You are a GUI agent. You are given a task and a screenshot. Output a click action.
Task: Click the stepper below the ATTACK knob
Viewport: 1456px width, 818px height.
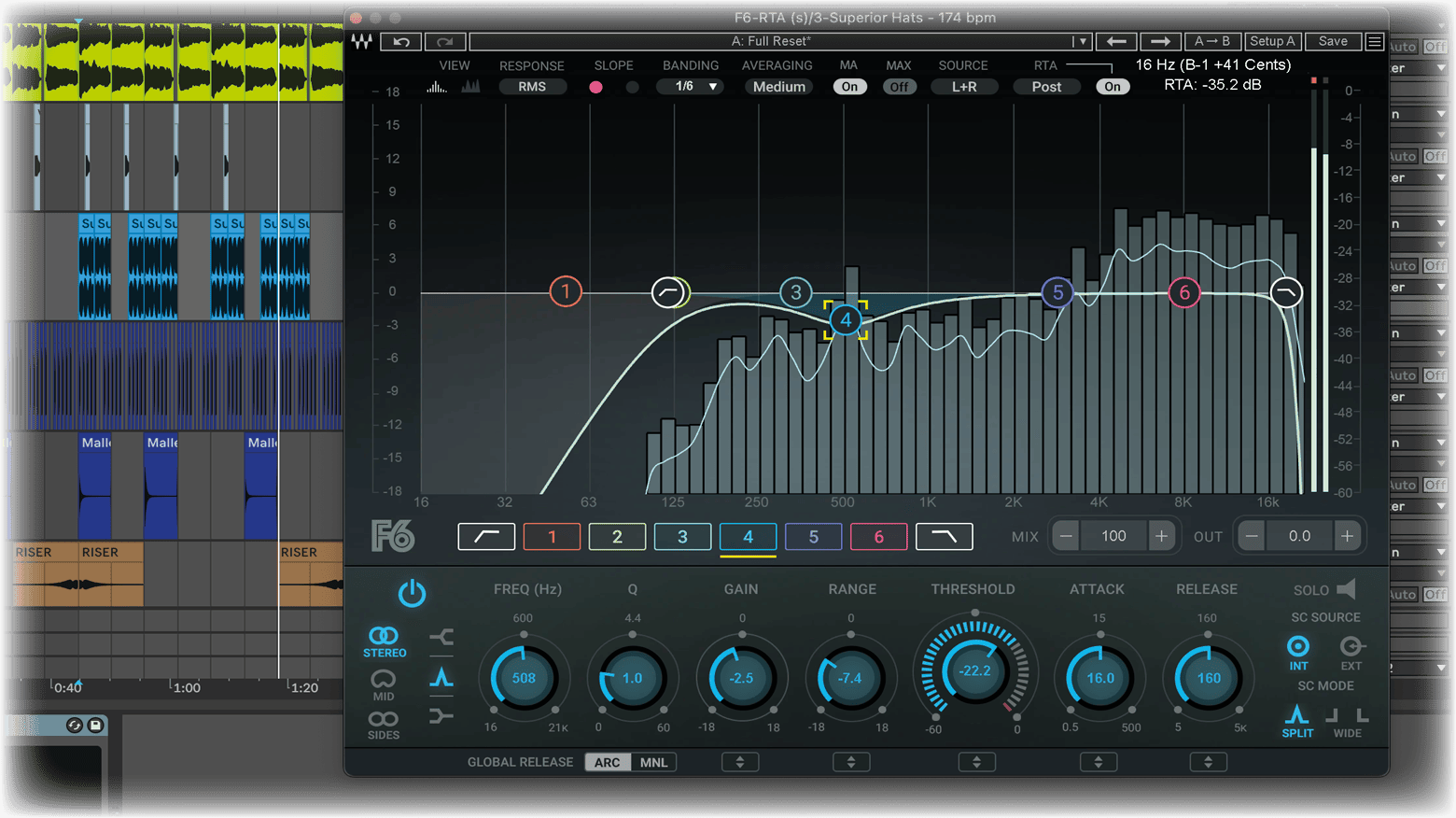click(x=1099, y=762)
